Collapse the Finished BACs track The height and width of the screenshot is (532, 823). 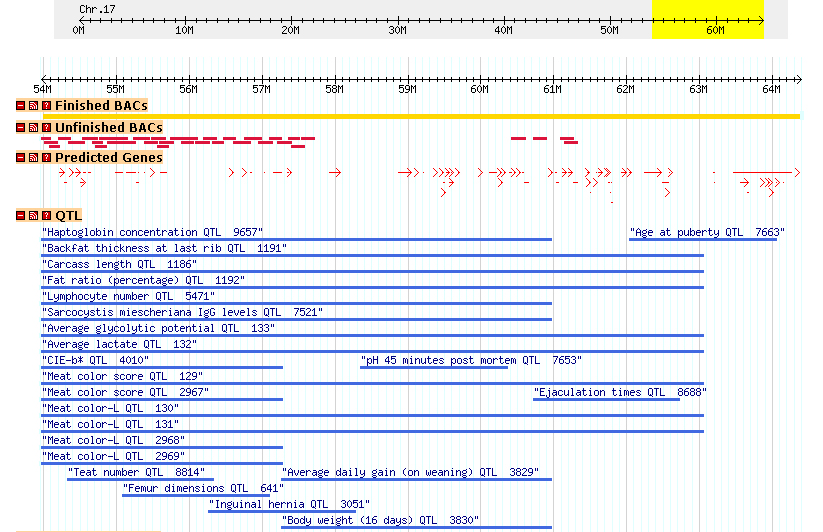(x=20, y=106)
